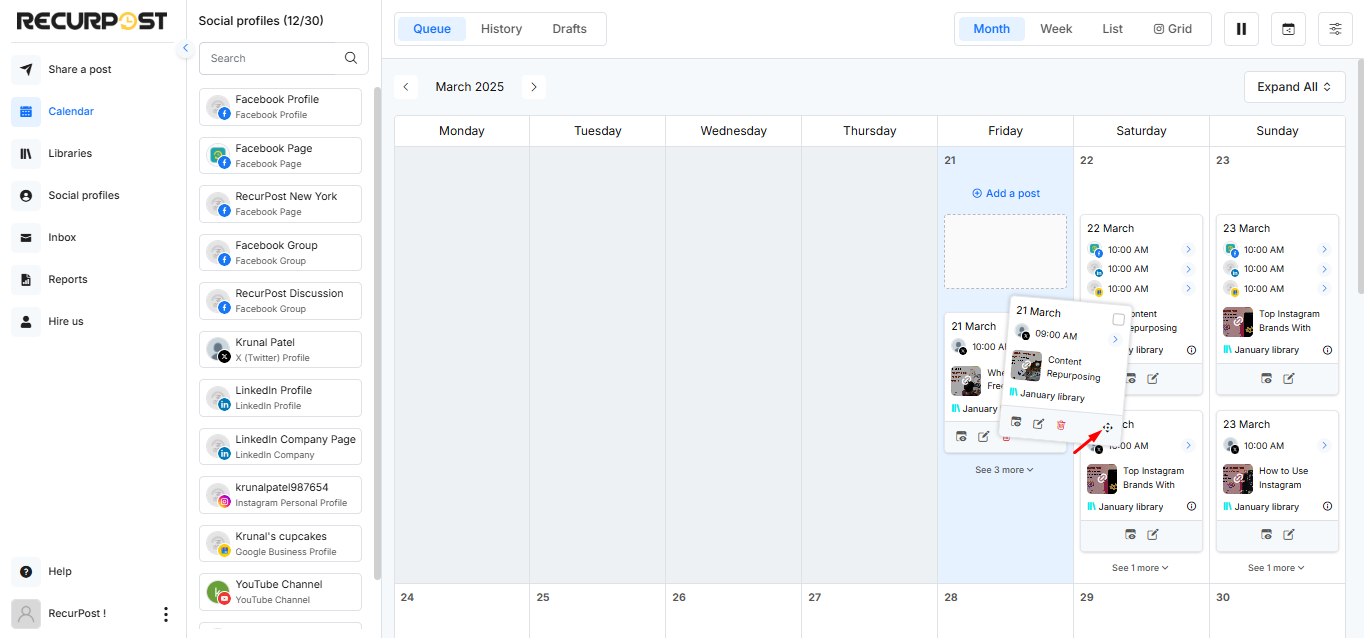The width and height of the screenshot is (1364, 638).
Task: Click Add a post on Friday 21
Action: tap(1006, 193)
